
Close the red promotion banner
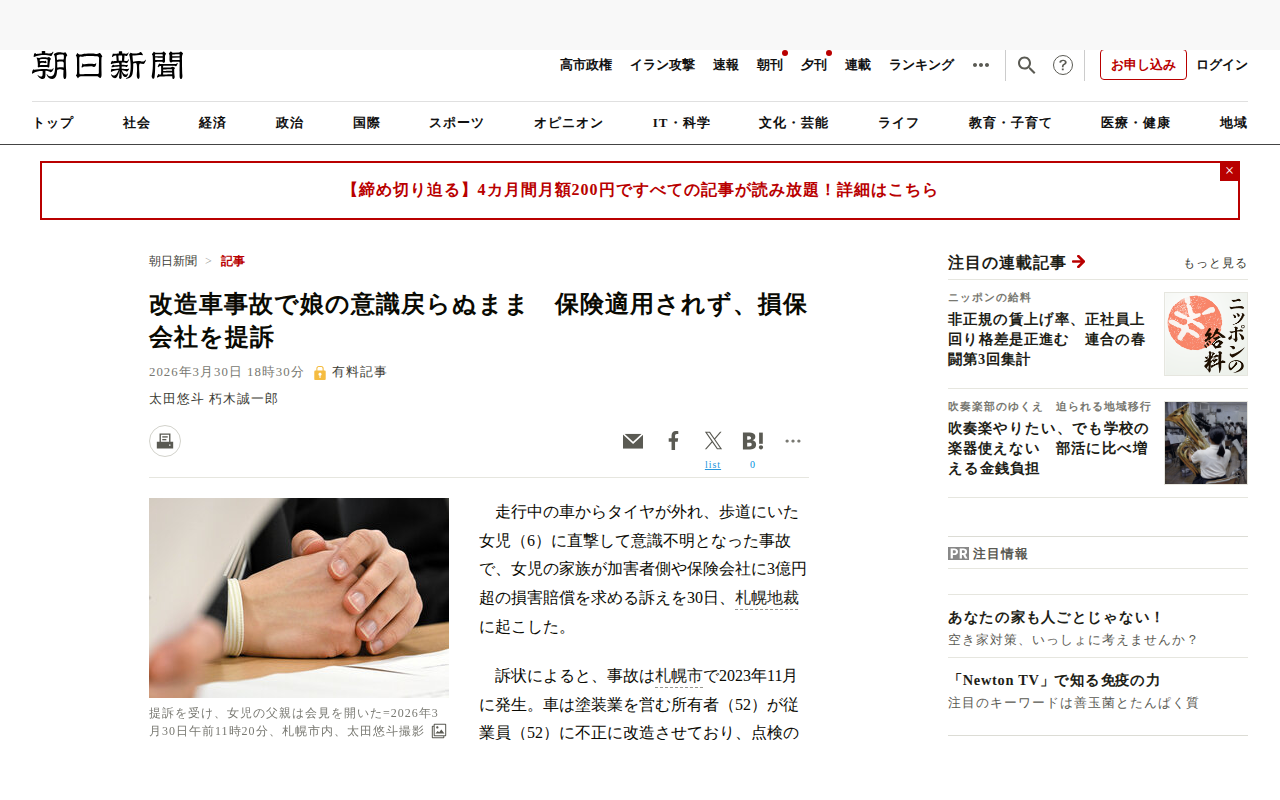[1230, 171]
